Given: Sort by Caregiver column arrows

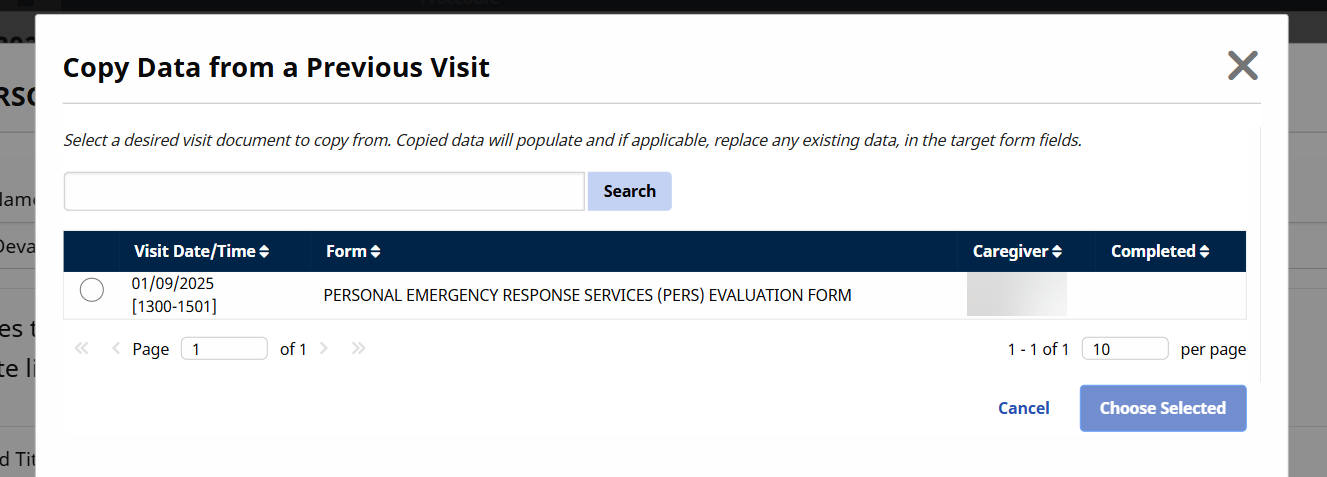Looking at the screenshot, I should [1056, 252].
